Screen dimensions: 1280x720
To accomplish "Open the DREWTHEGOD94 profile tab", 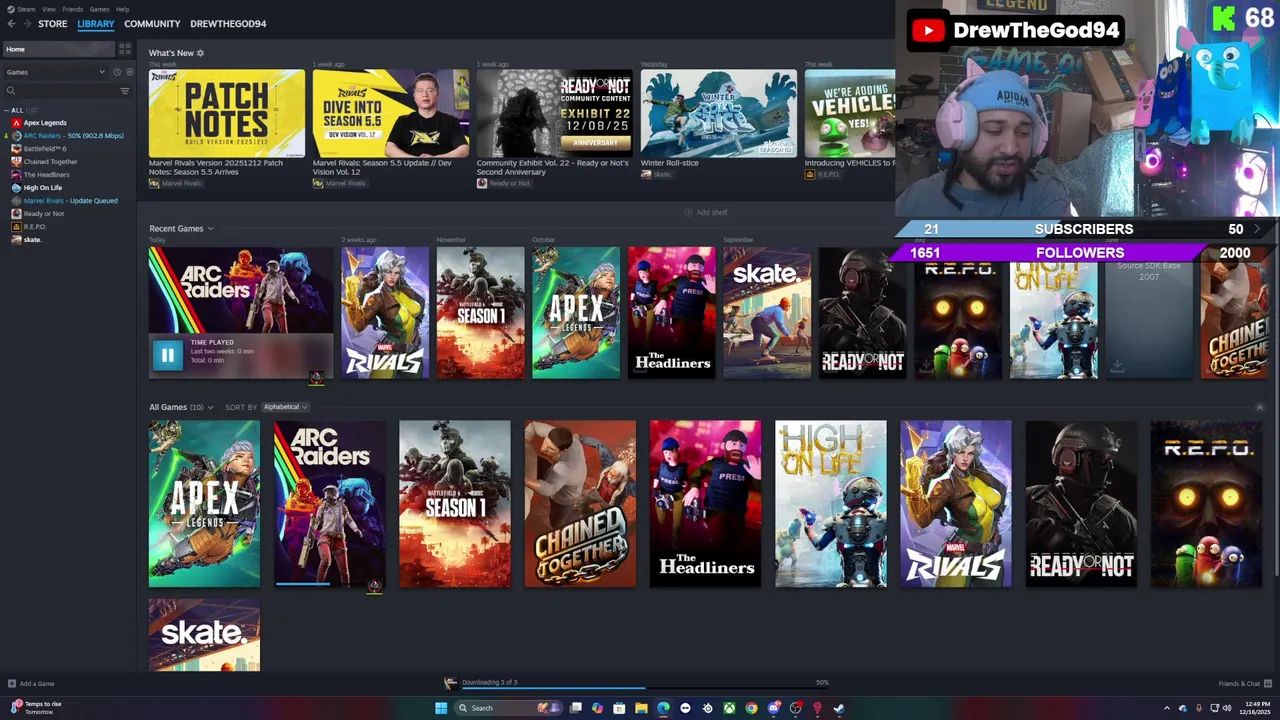I will click(228, 24).
